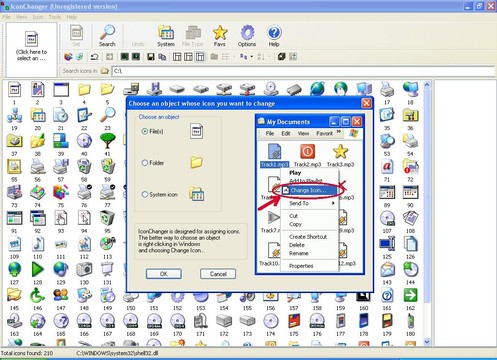Confirm the dialog with the OK button
Screen dimensions: 497x360
(164, 274)
